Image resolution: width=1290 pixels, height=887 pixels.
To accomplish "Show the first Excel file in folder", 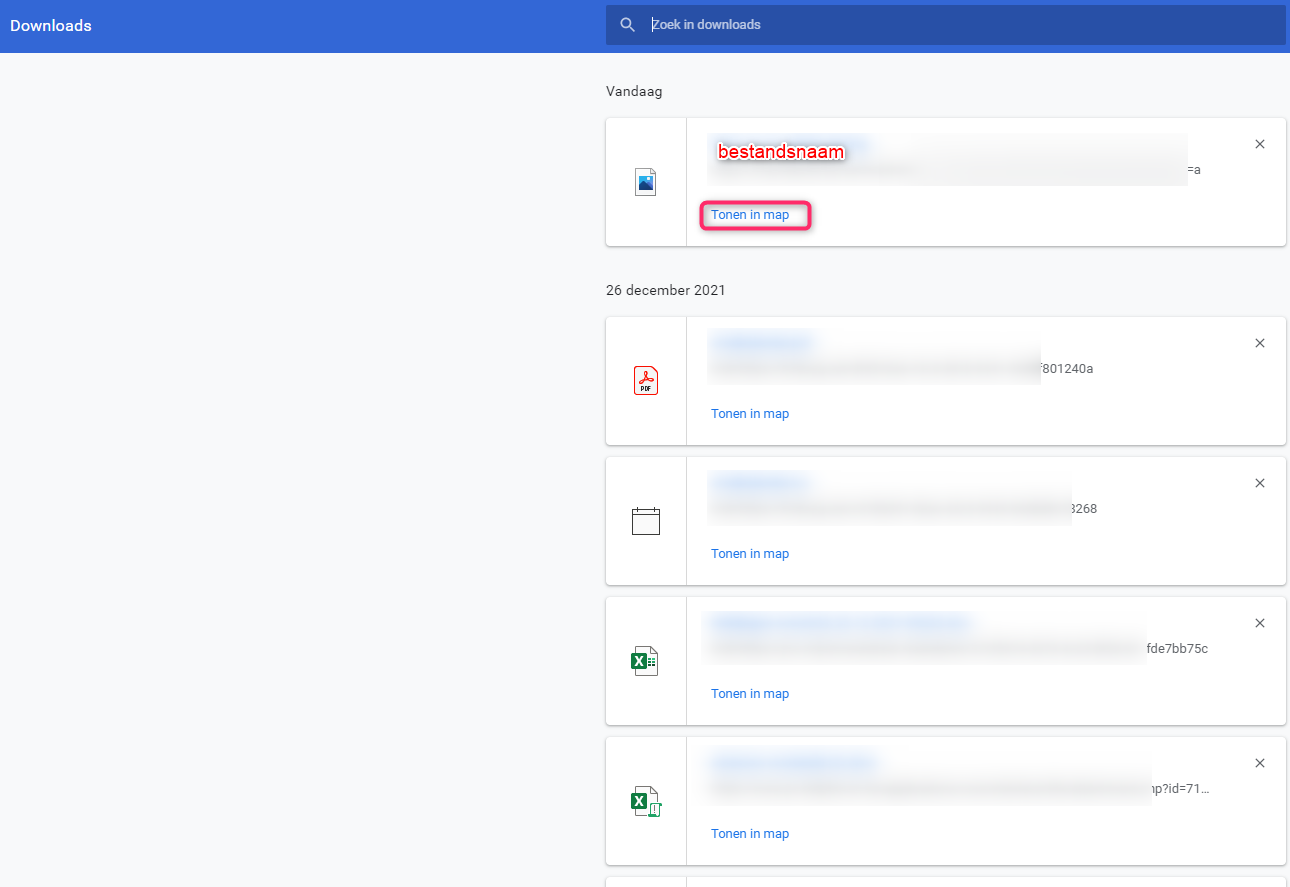I will point(750,694).
